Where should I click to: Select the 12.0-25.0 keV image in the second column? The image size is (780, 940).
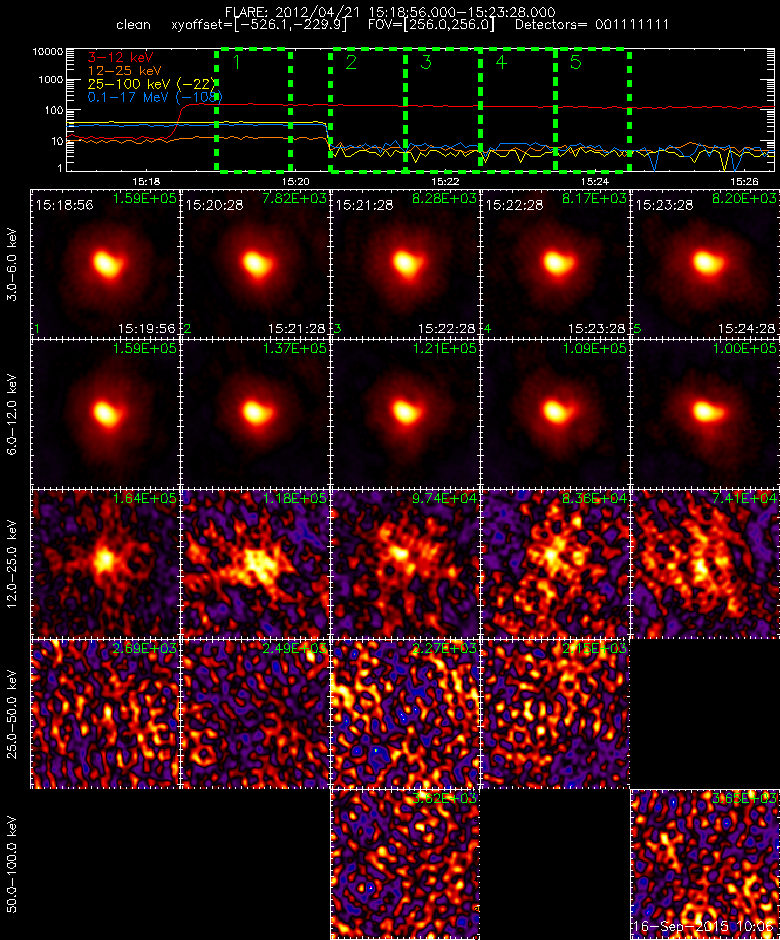[255, 564]
